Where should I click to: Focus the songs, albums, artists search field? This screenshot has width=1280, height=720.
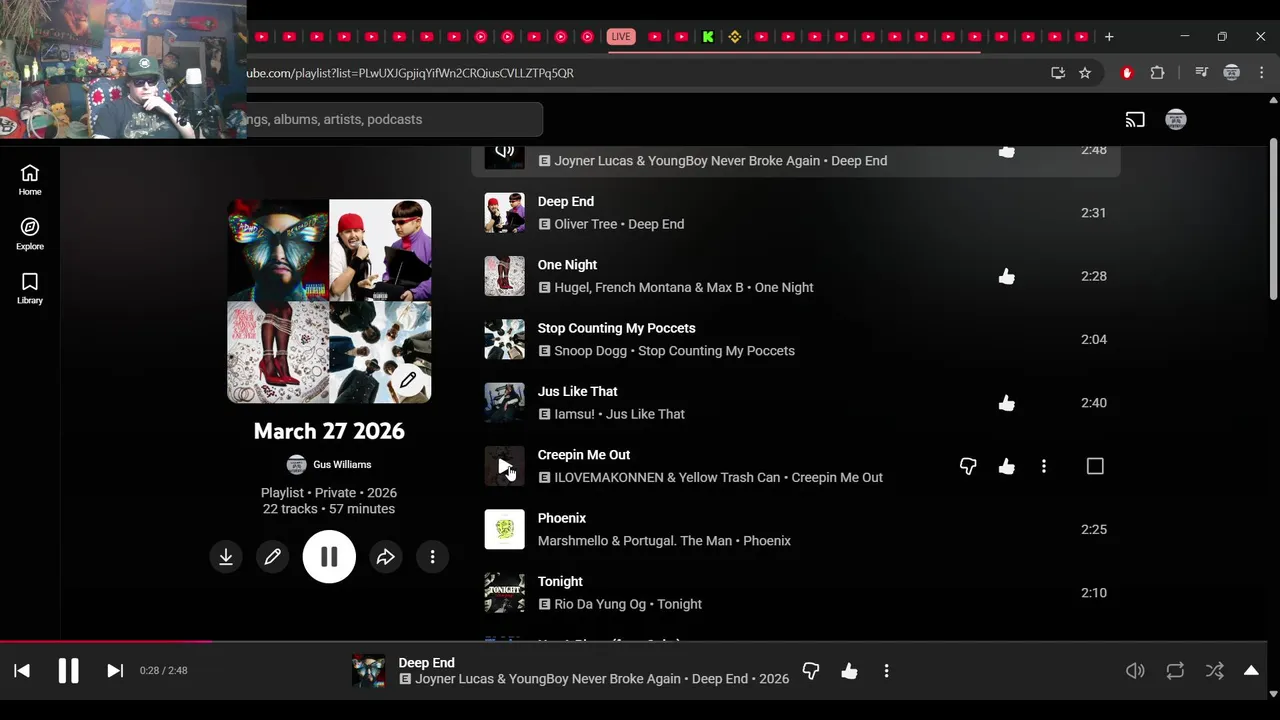tap(392, 119)
